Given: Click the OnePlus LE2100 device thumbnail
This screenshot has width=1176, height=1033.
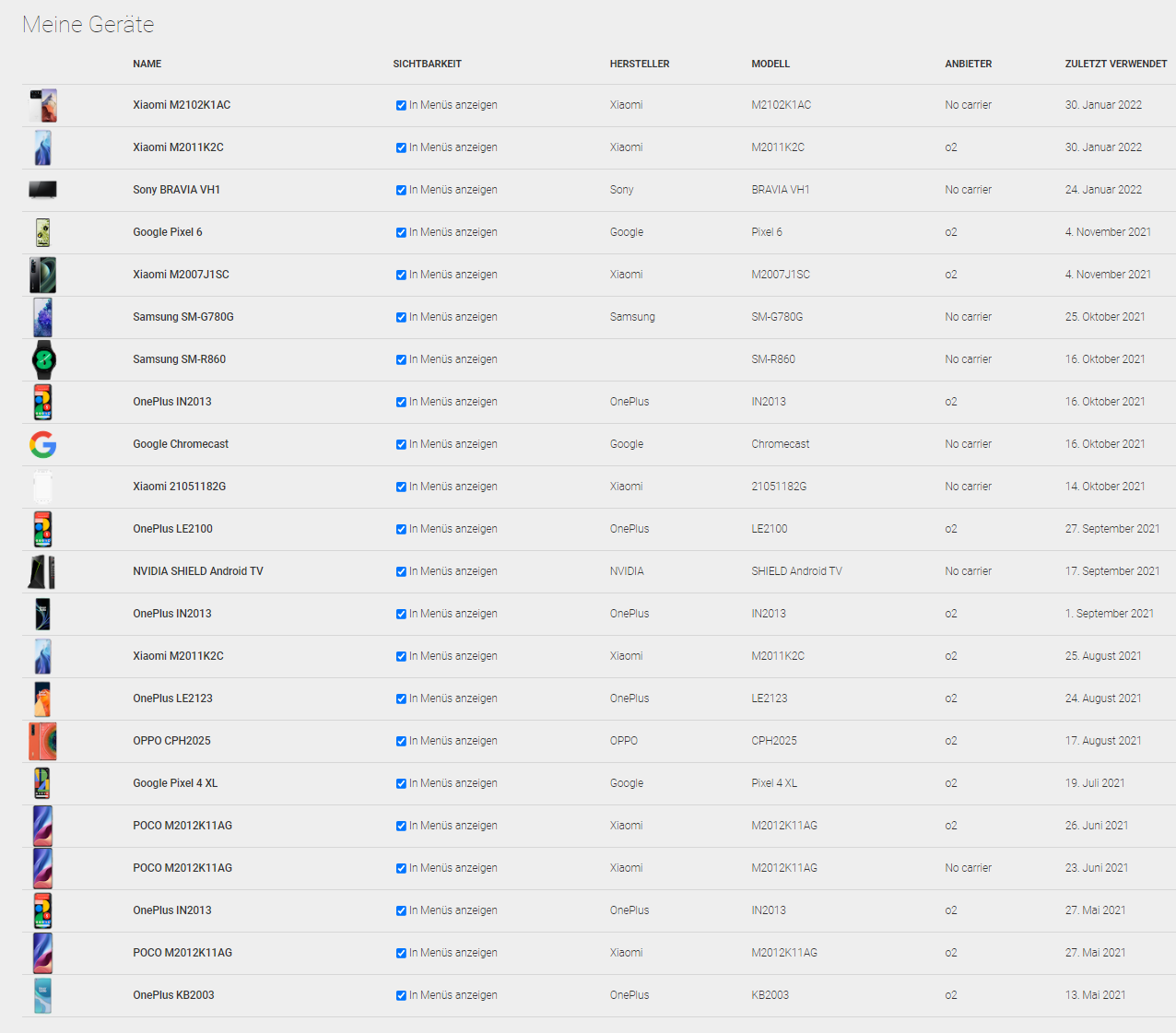Looking at the screenshot, I should click(43, 529).
